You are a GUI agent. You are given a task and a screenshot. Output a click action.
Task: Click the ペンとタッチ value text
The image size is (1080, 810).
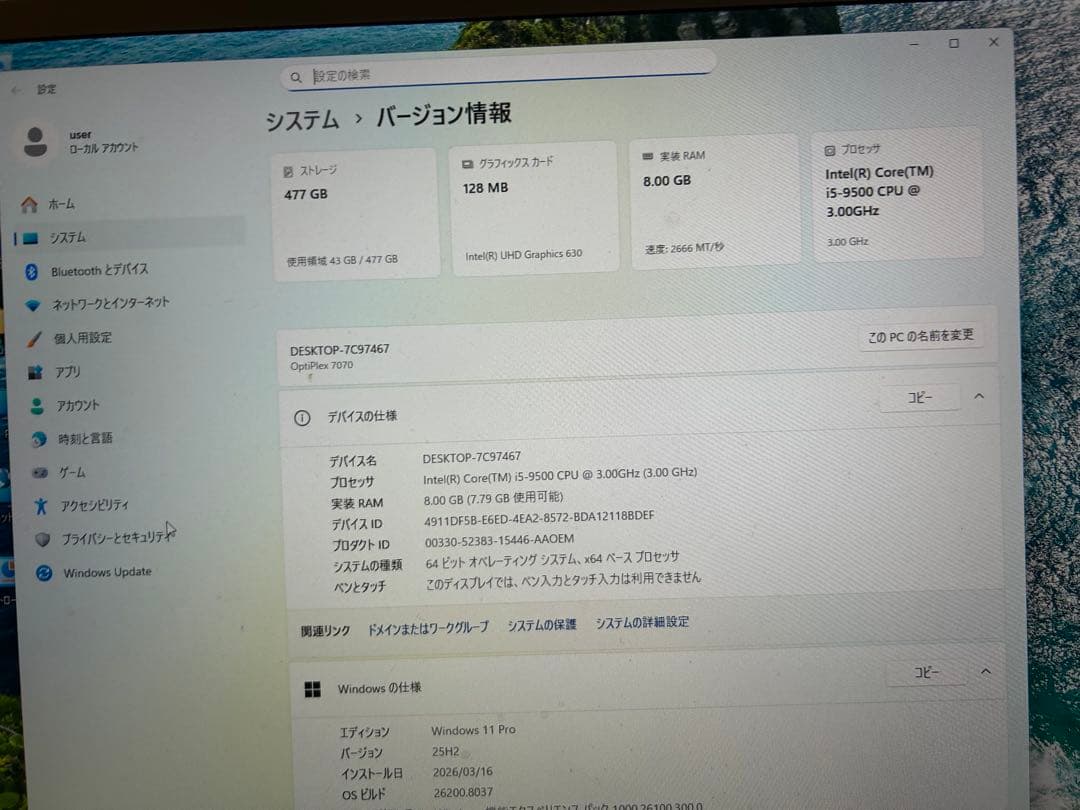click(x=563, y=581)
